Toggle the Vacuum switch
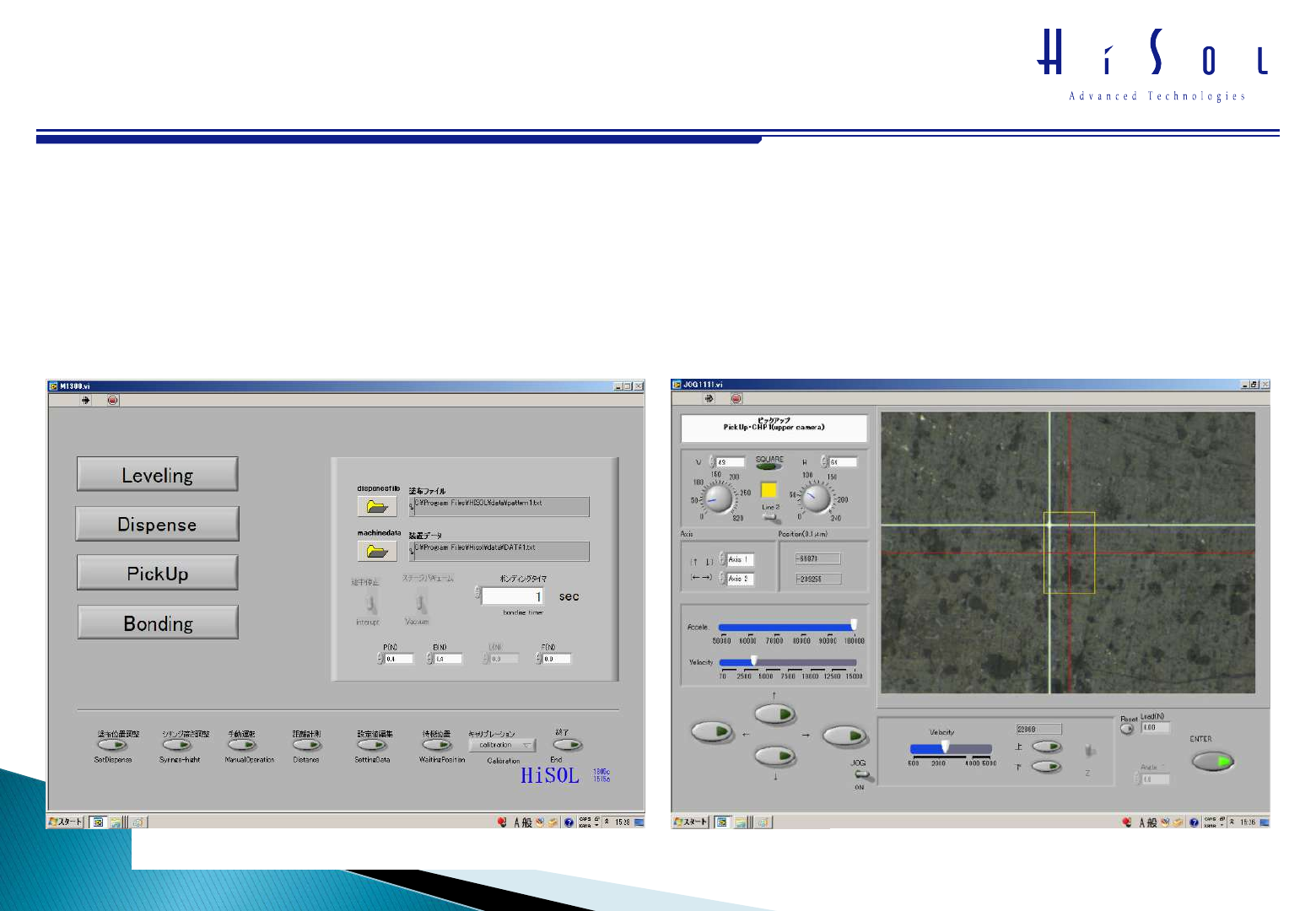 pyautogui.click(x=419, y=604)
